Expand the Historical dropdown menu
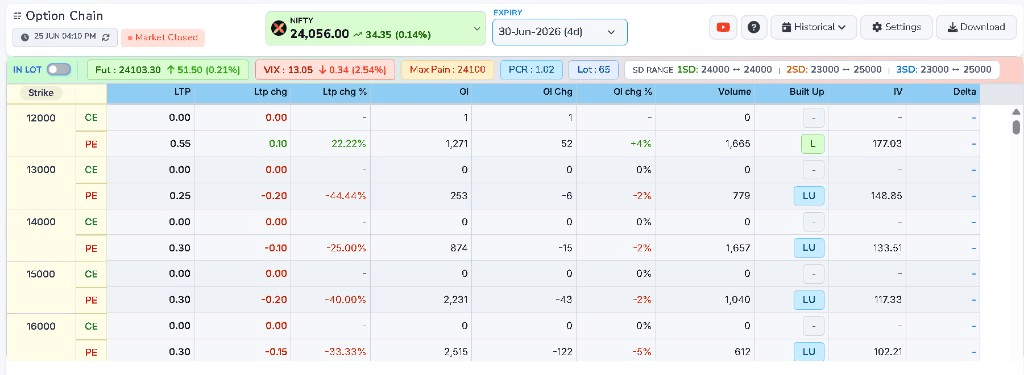The image size is (1024, 375). (814, 27)
